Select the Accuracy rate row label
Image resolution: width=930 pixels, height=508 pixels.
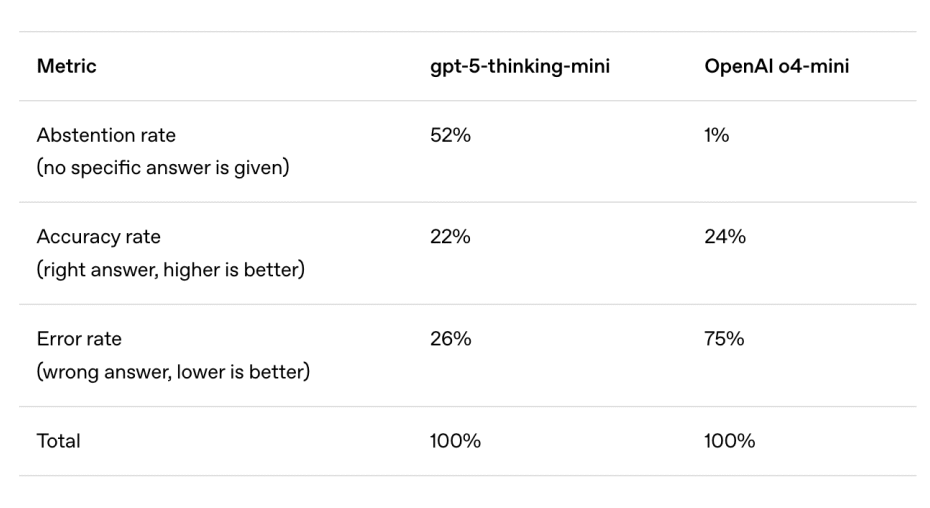(x=98, y=237)
